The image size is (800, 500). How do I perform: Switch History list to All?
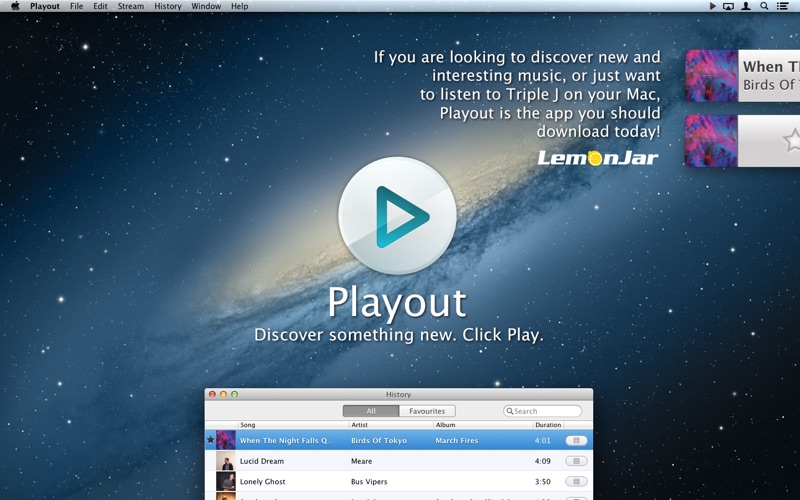tap(371, 411)
